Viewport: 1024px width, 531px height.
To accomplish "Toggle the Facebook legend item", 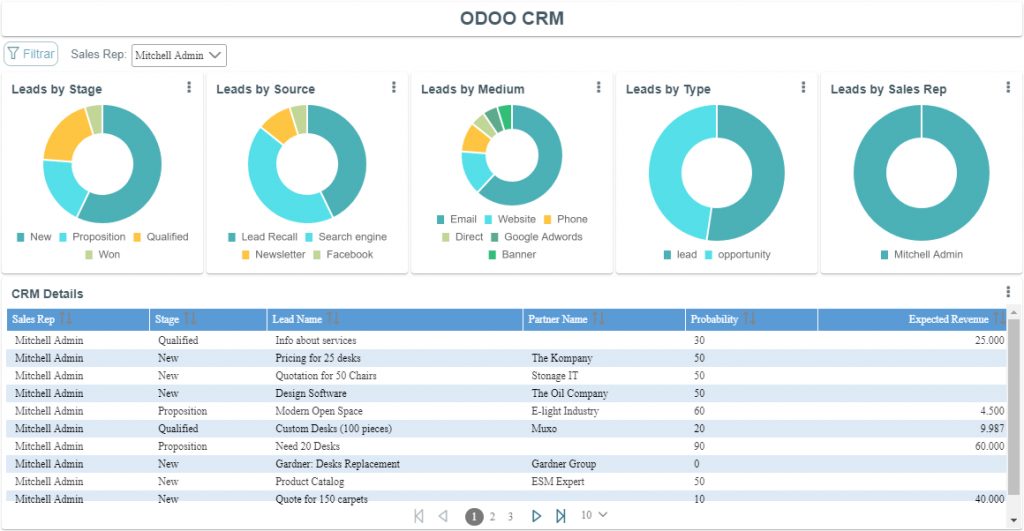I will 343,255.
